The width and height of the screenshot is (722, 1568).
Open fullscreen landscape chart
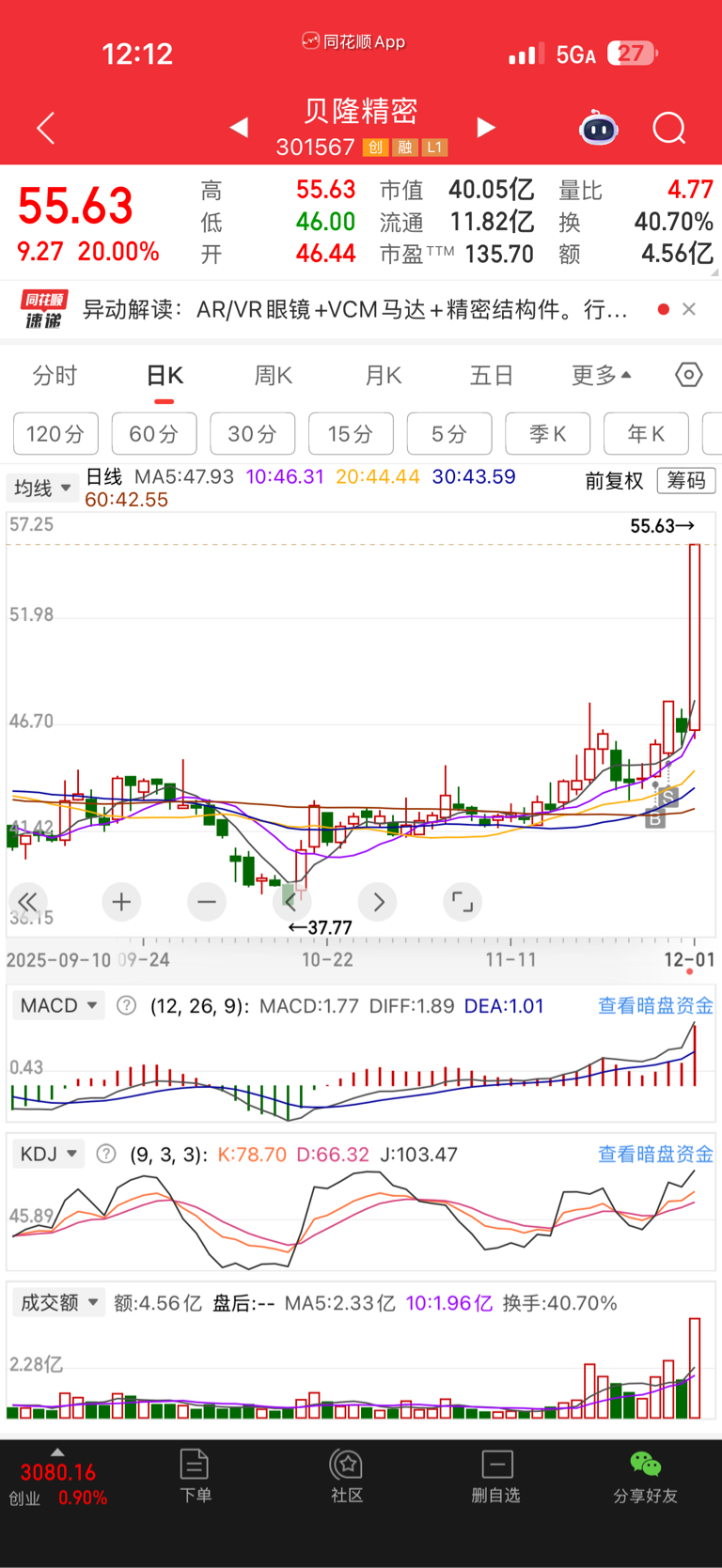click(463, 903)
